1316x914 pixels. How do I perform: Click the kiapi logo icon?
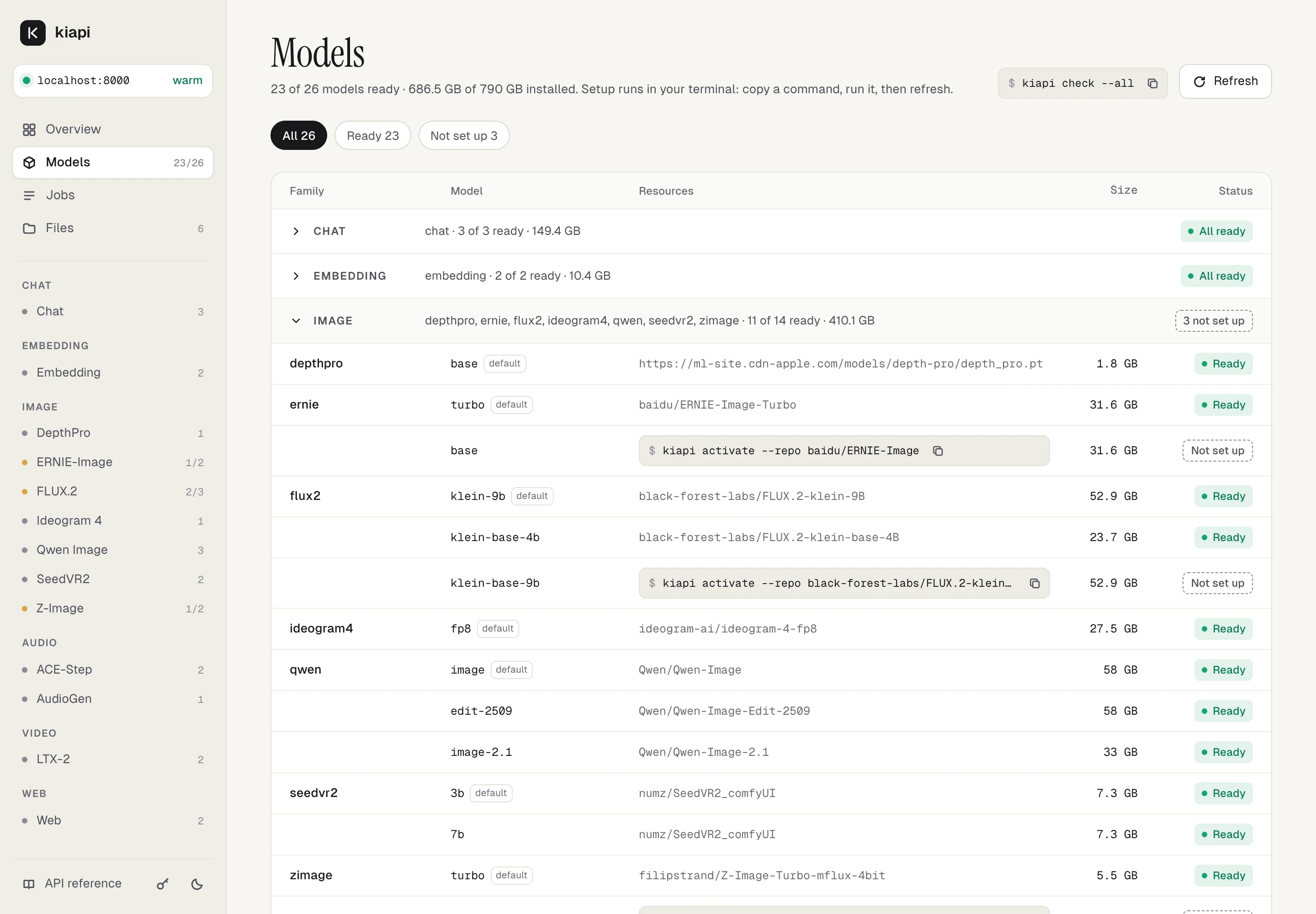pyautogui.click(x=32, y=32)
